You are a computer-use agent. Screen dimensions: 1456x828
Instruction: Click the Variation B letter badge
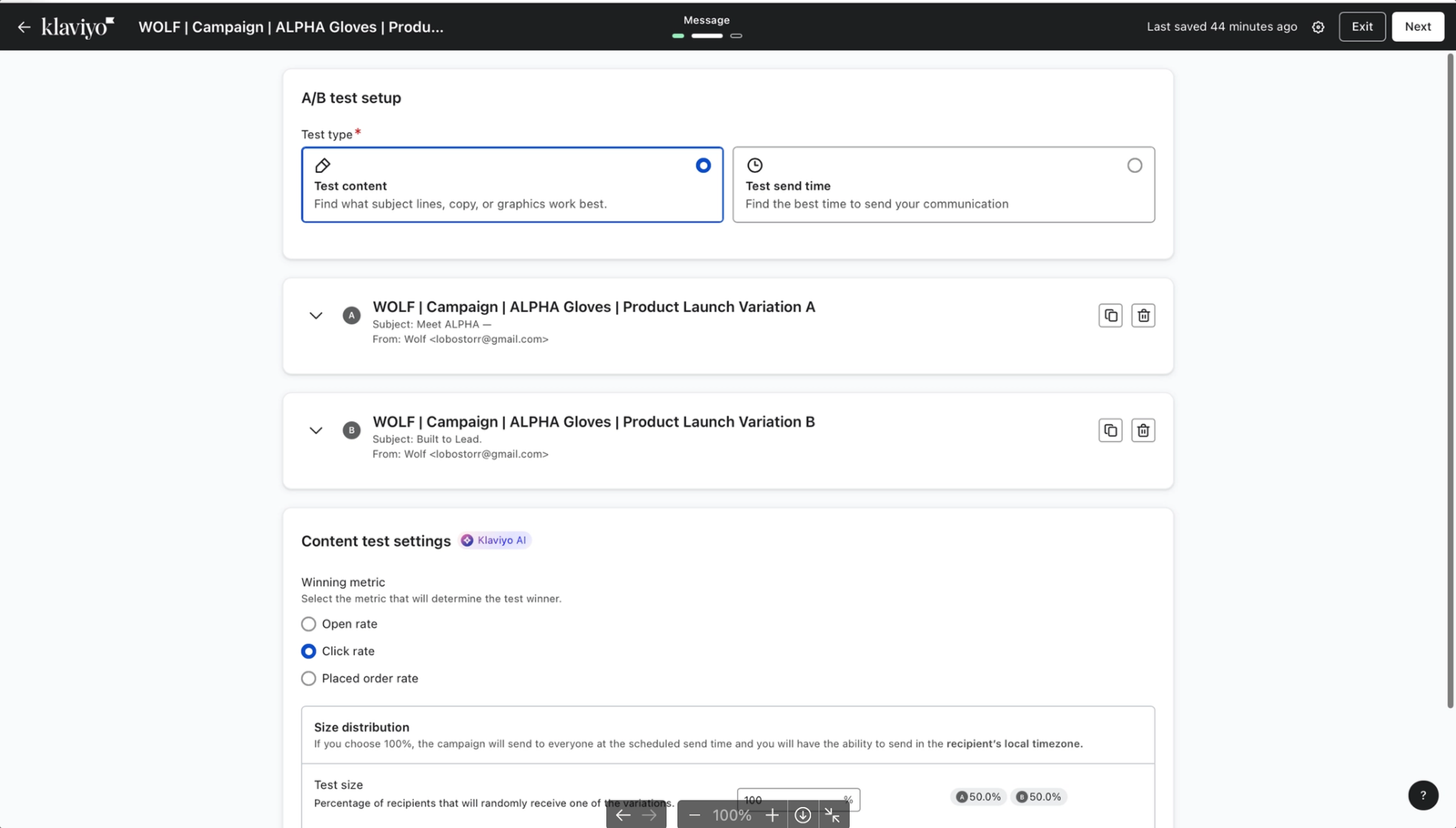click(351, 430)
